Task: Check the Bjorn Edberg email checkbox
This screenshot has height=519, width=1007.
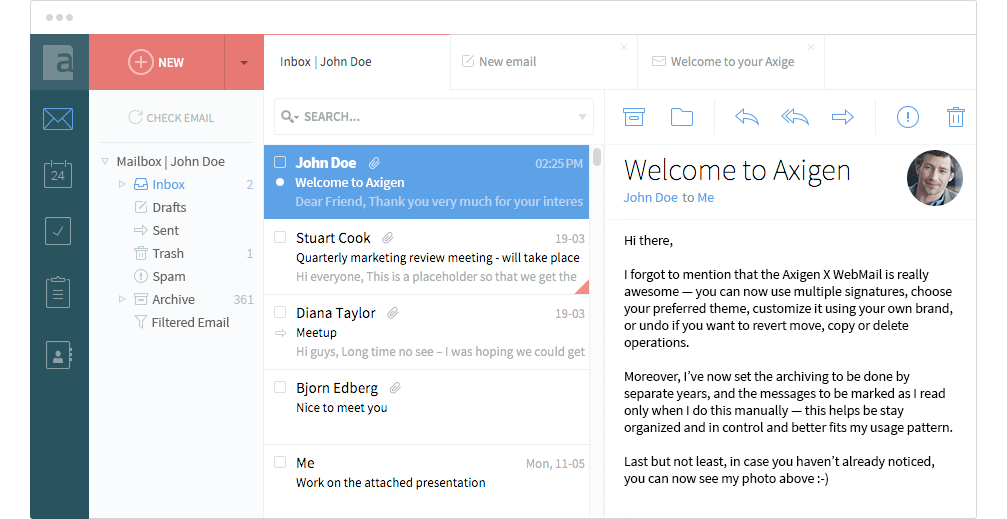Action: click(x=280, y=388)
